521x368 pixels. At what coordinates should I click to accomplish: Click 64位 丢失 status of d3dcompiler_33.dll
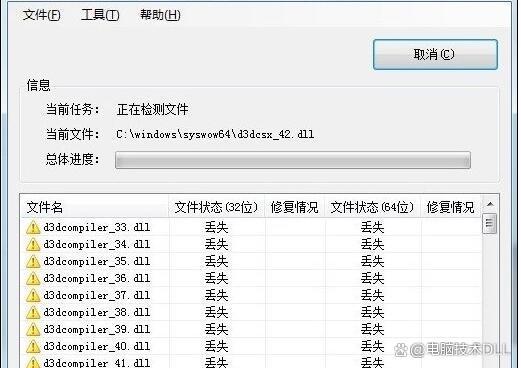coord(372,227)
